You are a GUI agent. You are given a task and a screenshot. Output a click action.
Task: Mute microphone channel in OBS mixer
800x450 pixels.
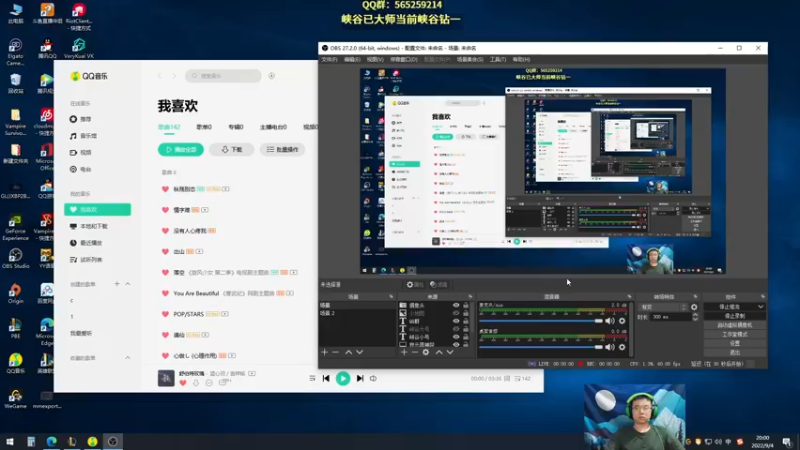tap(610, 321)
